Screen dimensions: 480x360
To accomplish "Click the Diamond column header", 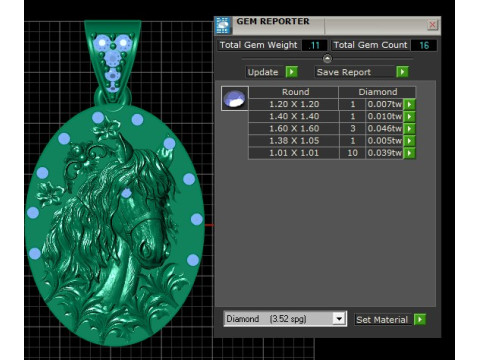I will tap(377, 92).
